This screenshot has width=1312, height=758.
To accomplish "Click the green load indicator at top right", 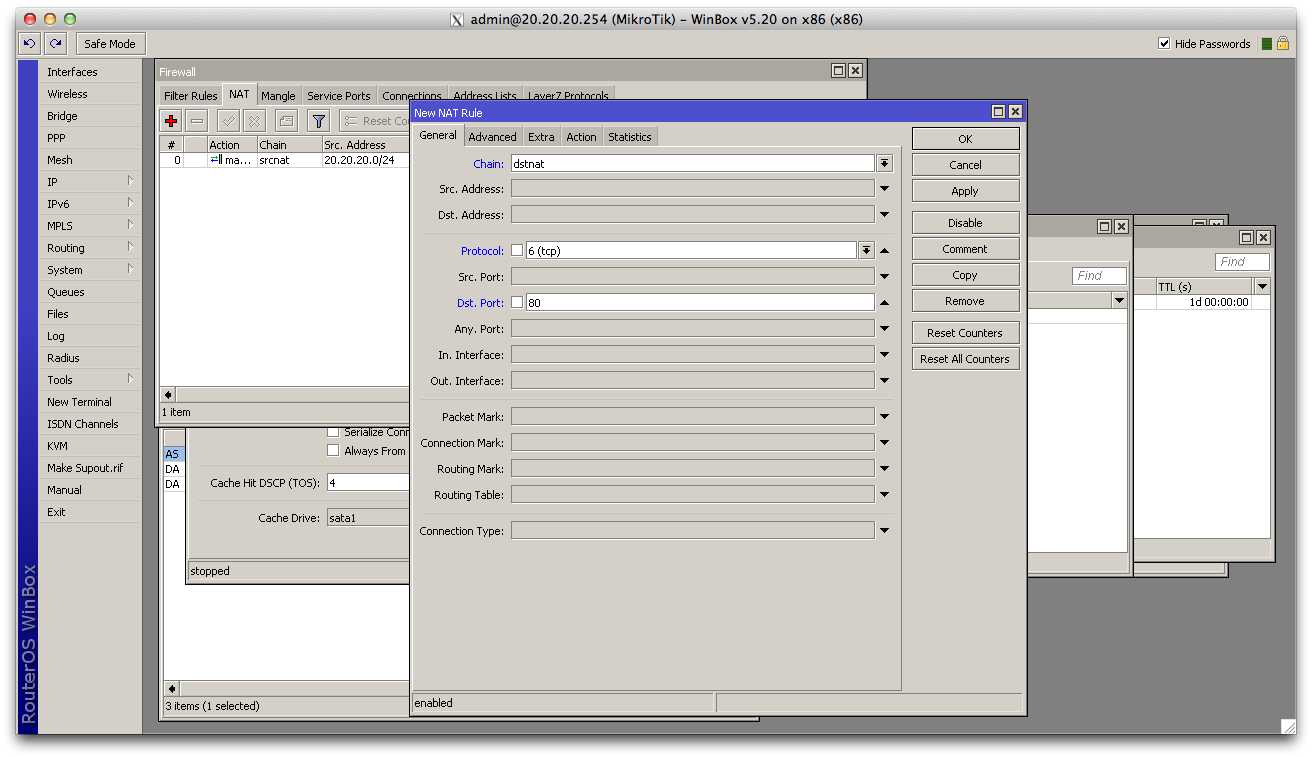I will [1267, 44].
